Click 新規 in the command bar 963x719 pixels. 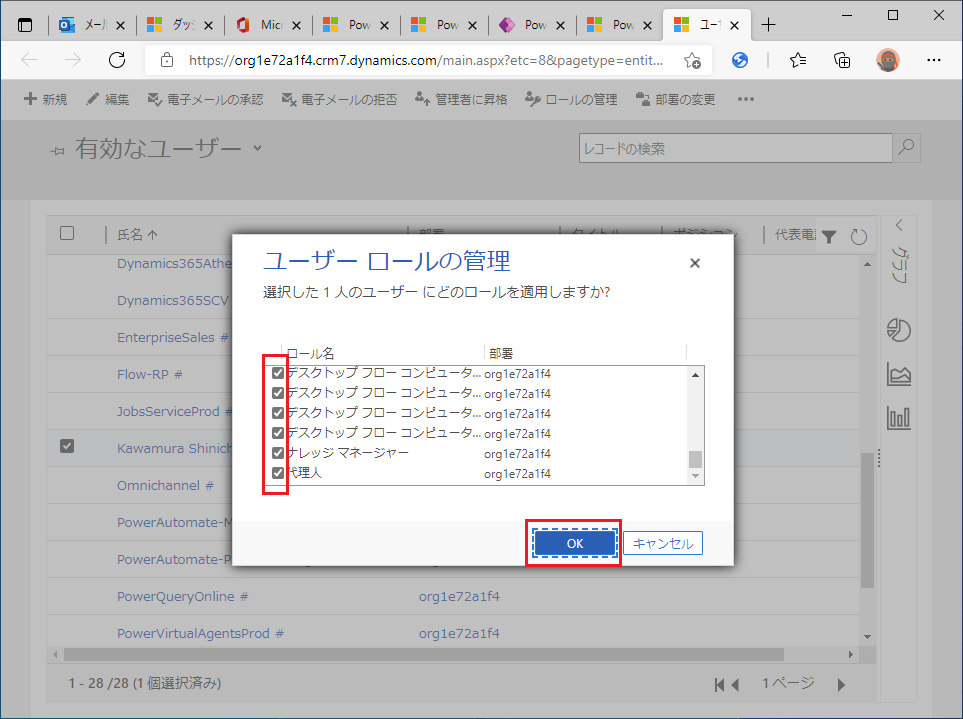coord(46,99)
